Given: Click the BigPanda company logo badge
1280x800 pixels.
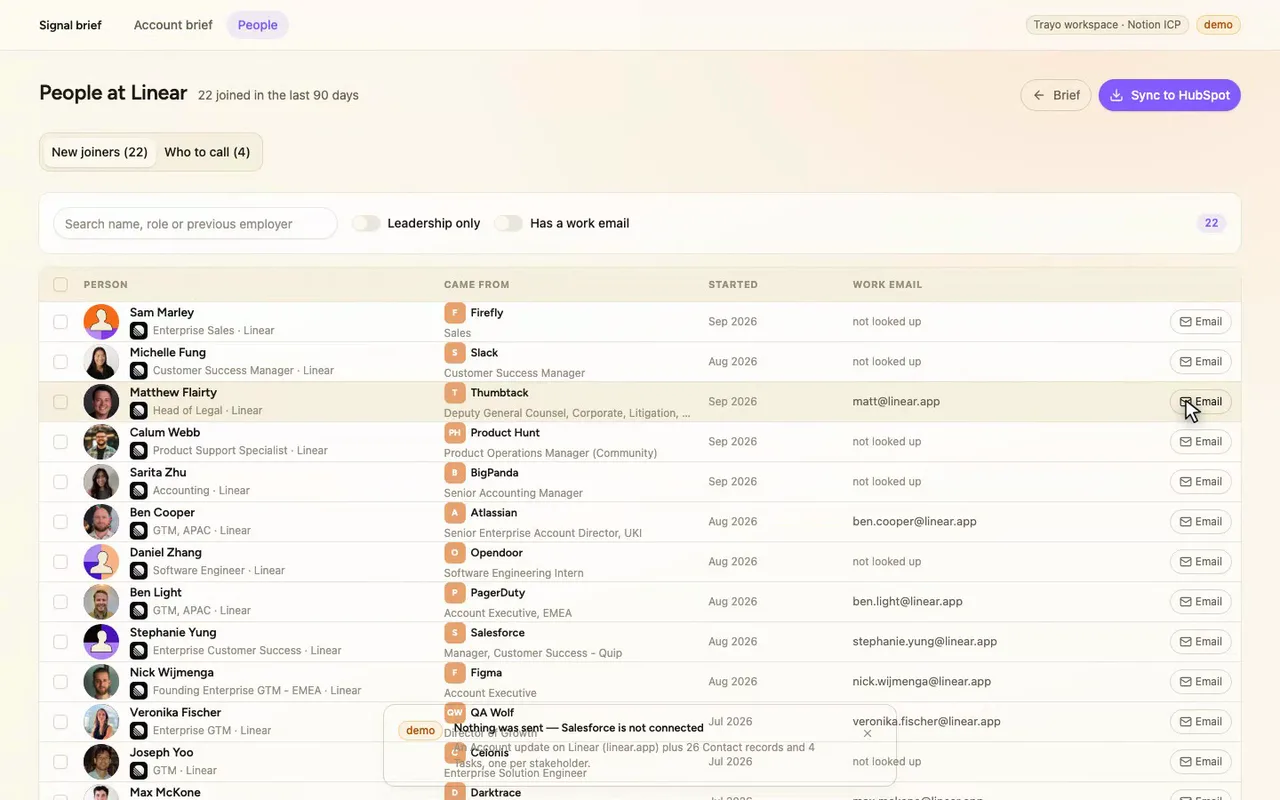Looking at the screenshot, I should coord(455,473).
